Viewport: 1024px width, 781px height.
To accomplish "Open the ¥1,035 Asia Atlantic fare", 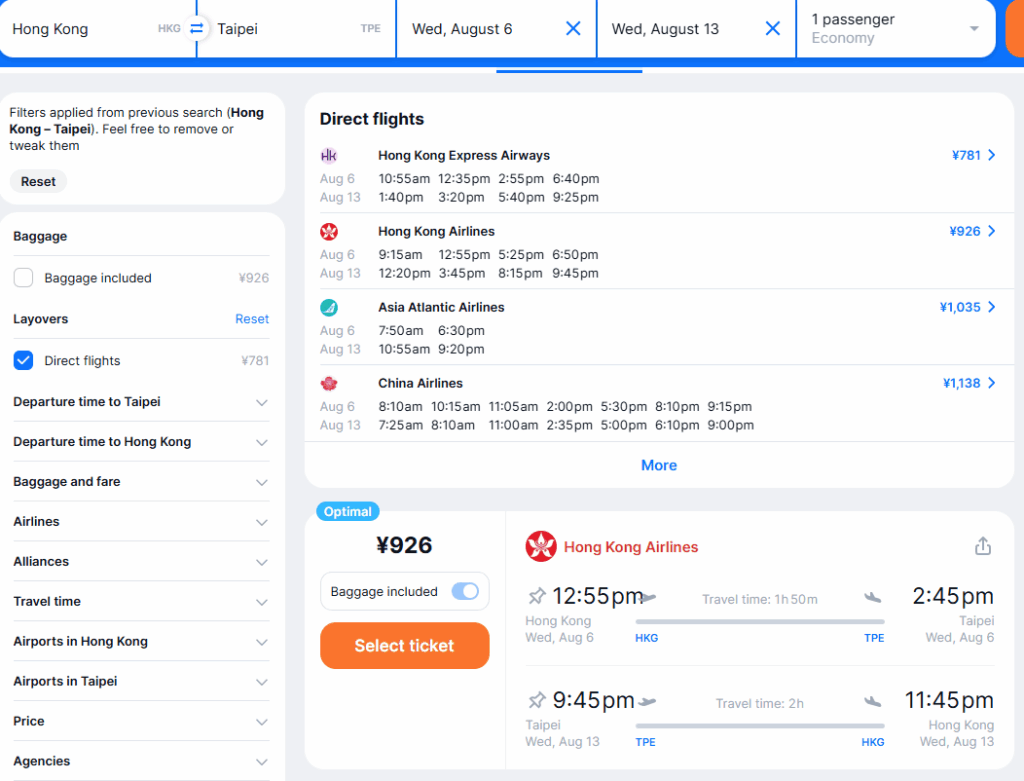I will point(967,307).
